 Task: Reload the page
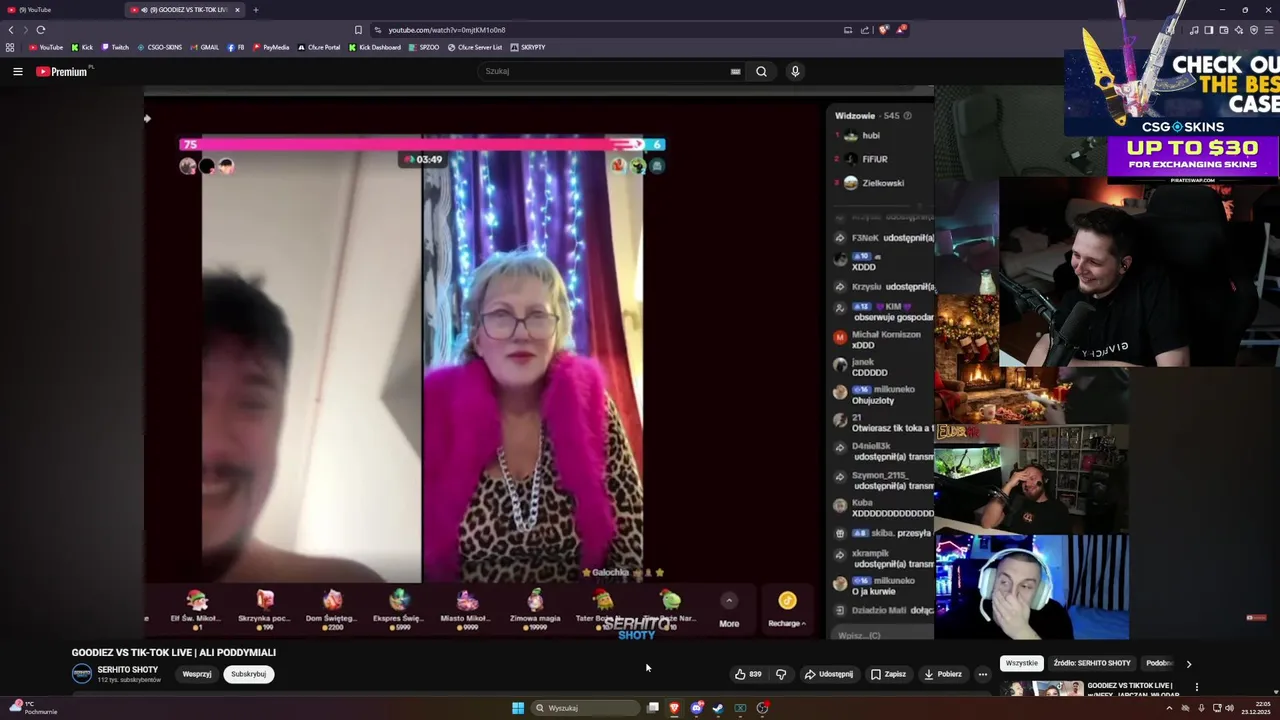click(x=41, y=30)
